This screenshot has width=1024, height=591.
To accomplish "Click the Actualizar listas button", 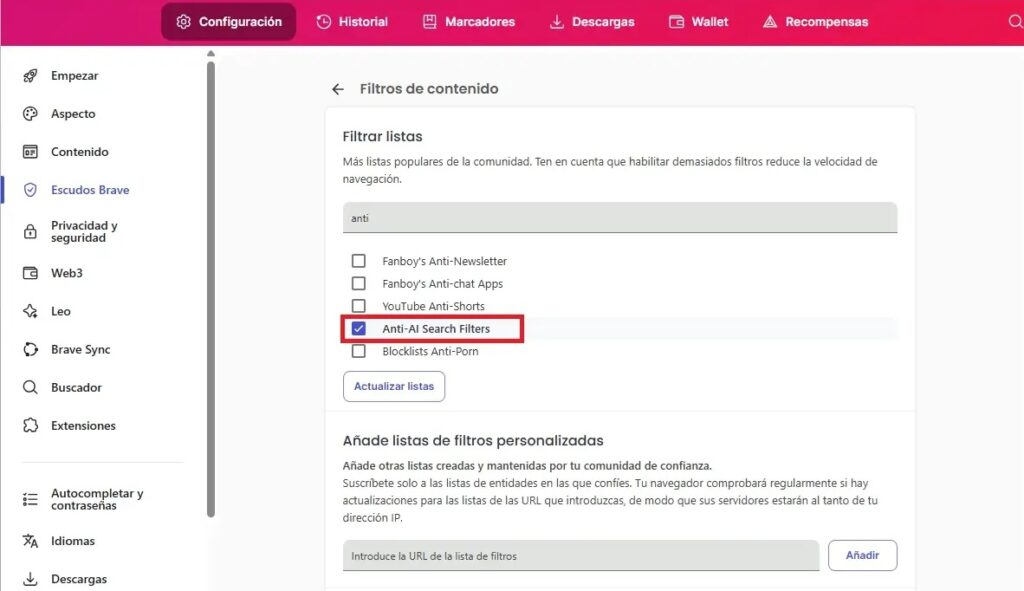I will (394, 387).
